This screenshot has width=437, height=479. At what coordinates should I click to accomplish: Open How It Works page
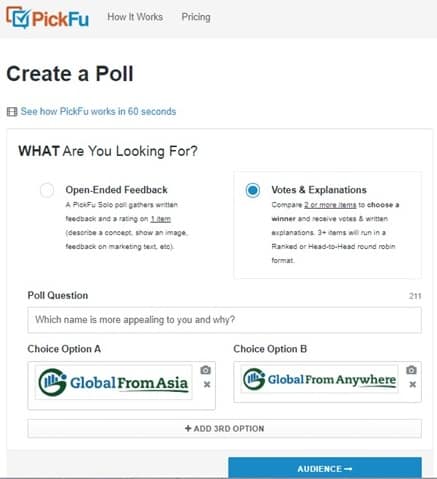(x=135, y=17)
